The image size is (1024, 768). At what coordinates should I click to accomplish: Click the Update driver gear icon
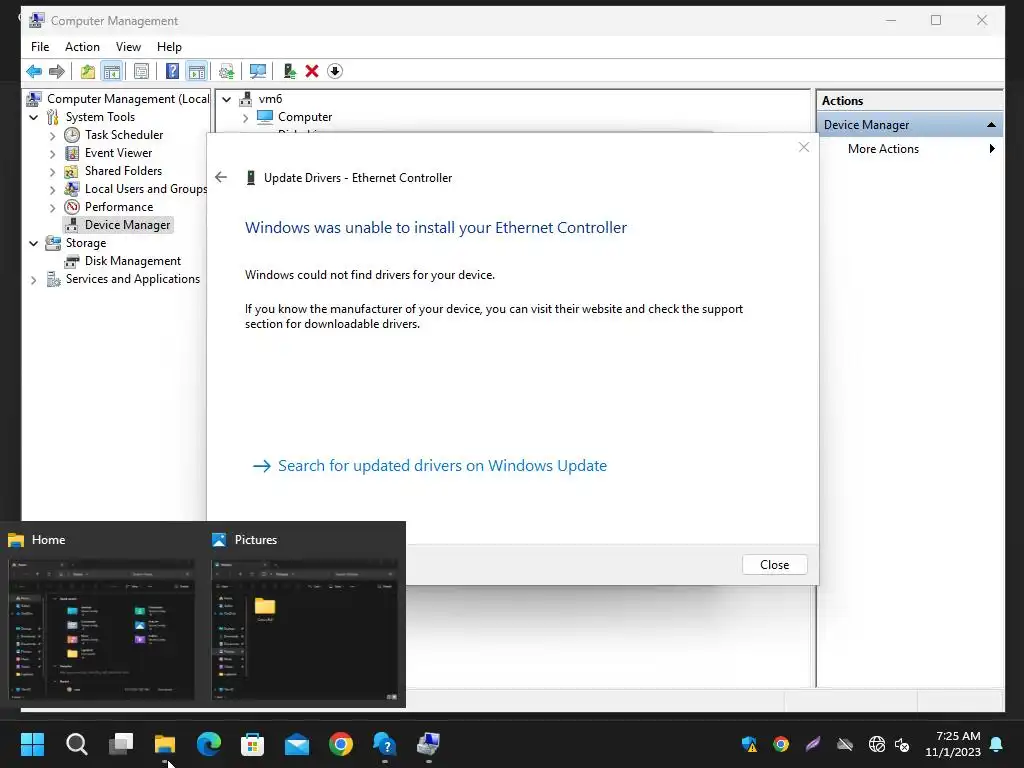[x=227, y=71]
